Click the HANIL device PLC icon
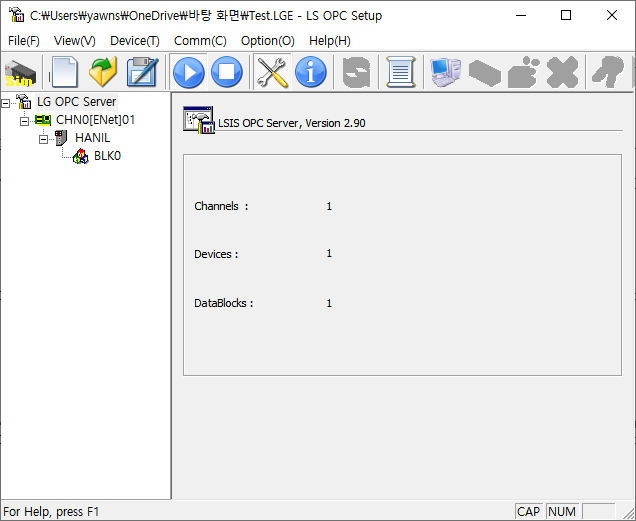636x521 pixels. tap(61, 138)
